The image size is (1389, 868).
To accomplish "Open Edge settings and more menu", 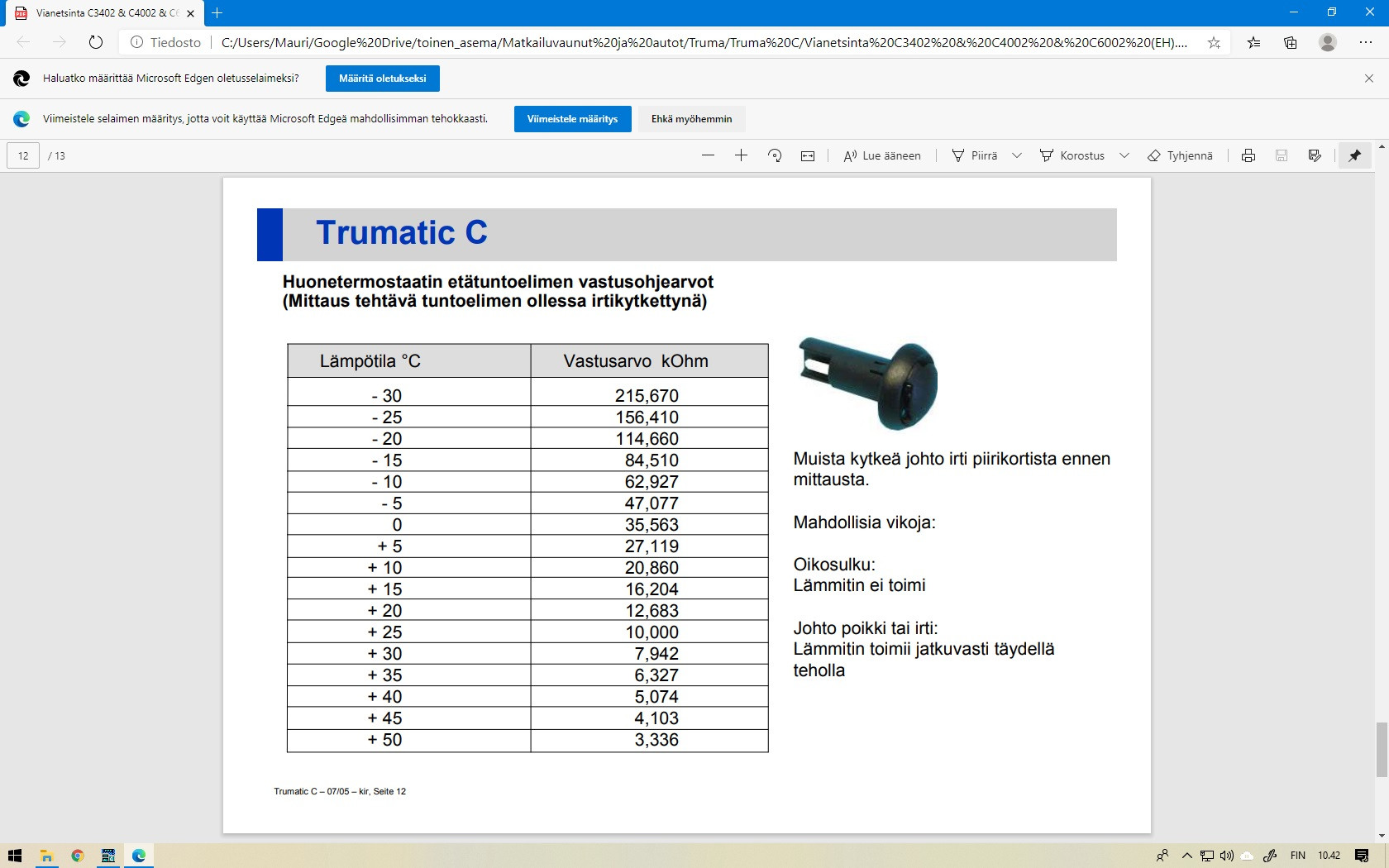I will pos(1365,42).
